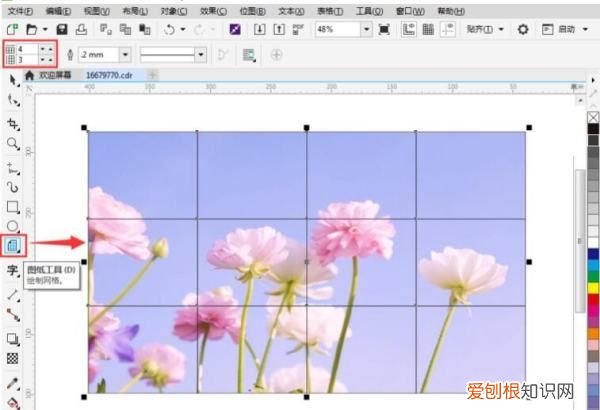Open Options with the gear icon
600x410 pixels.
523,29
